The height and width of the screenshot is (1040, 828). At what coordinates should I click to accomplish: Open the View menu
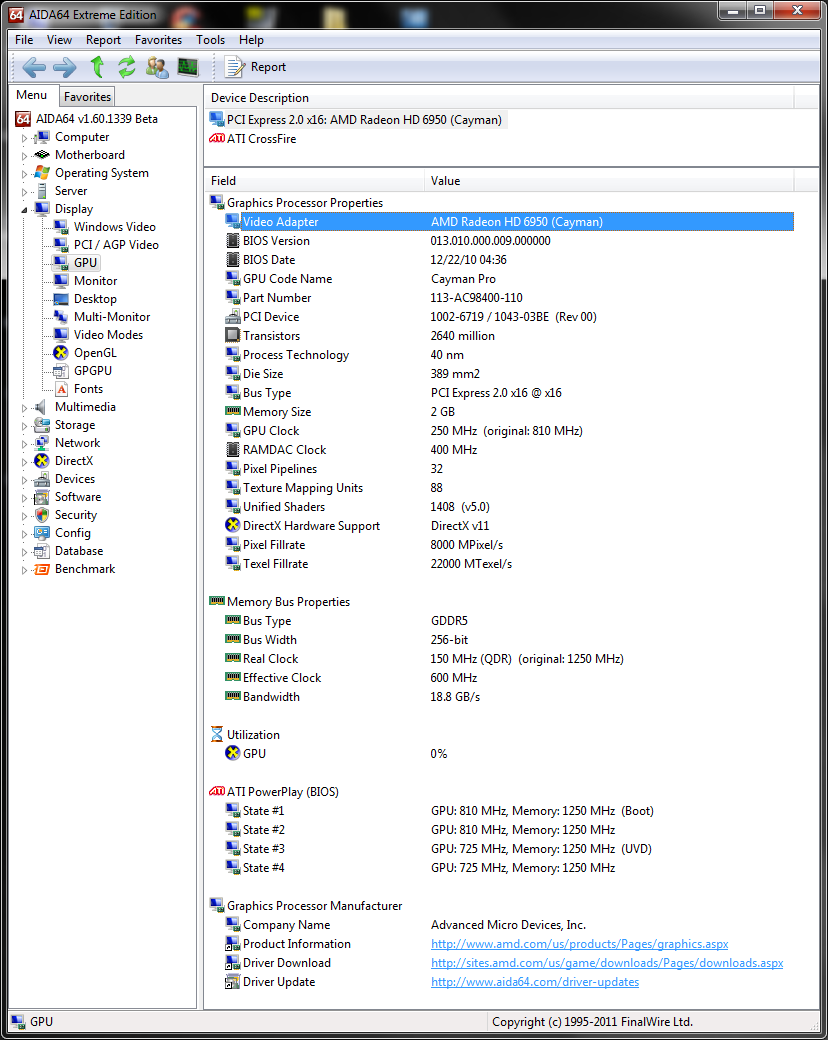(59, 40)
